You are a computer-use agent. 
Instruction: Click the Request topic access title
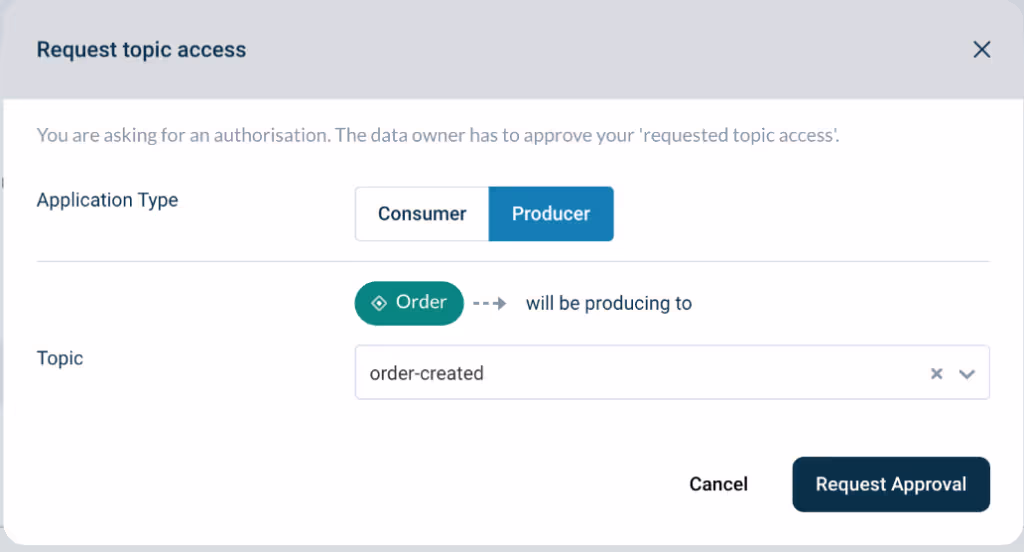[141, 50]
